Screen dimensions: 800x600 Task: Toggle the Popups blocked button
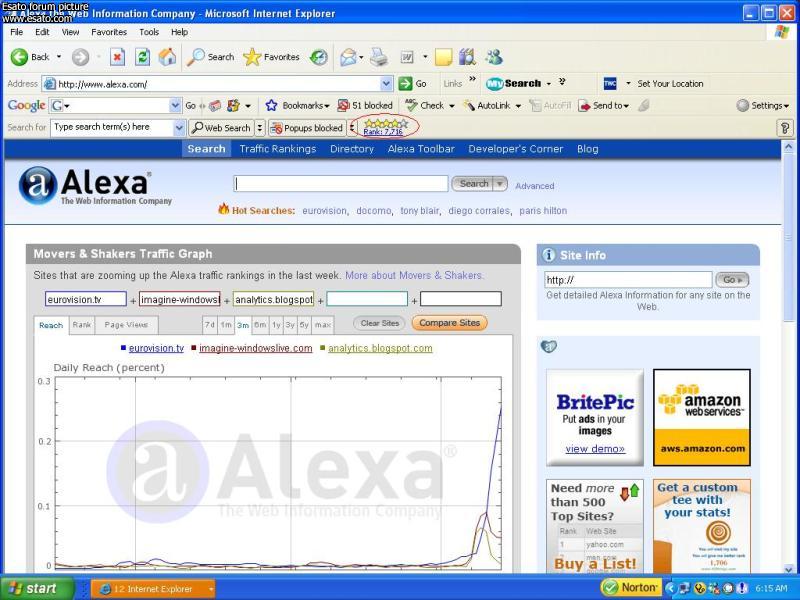tap(307, 128)
